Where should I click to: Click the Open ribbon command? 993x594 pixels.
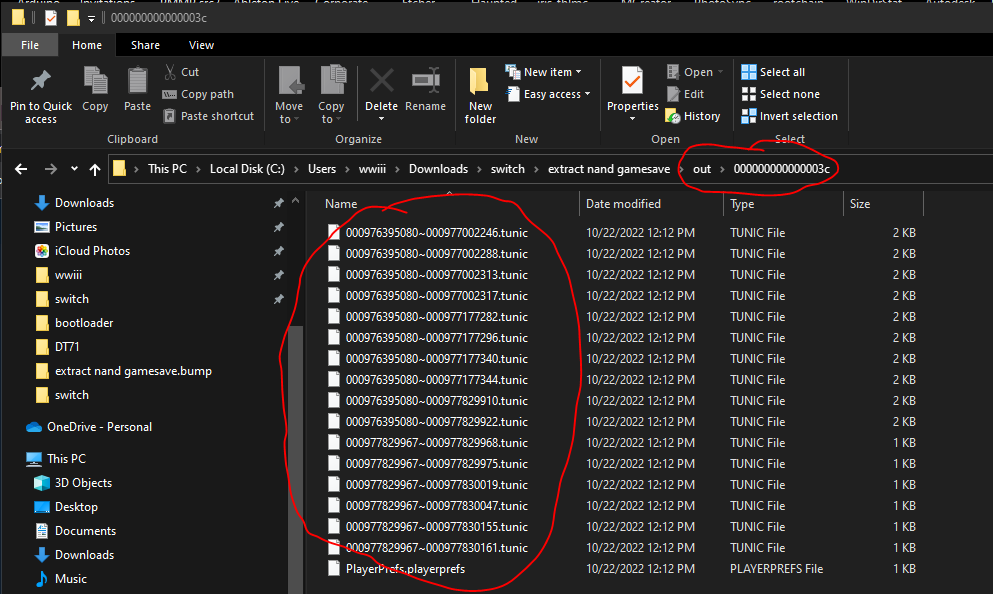coord(695,72)
